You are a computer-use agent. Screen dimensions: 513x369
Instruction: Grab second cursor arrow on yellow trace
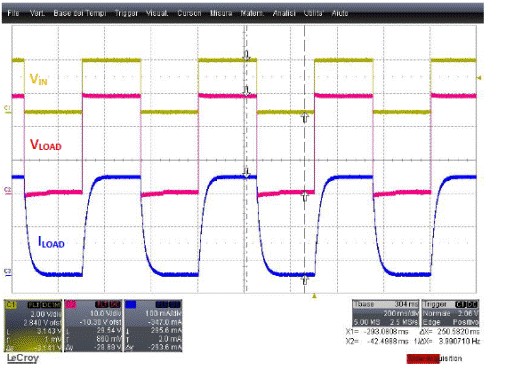(x=305, y=117)
